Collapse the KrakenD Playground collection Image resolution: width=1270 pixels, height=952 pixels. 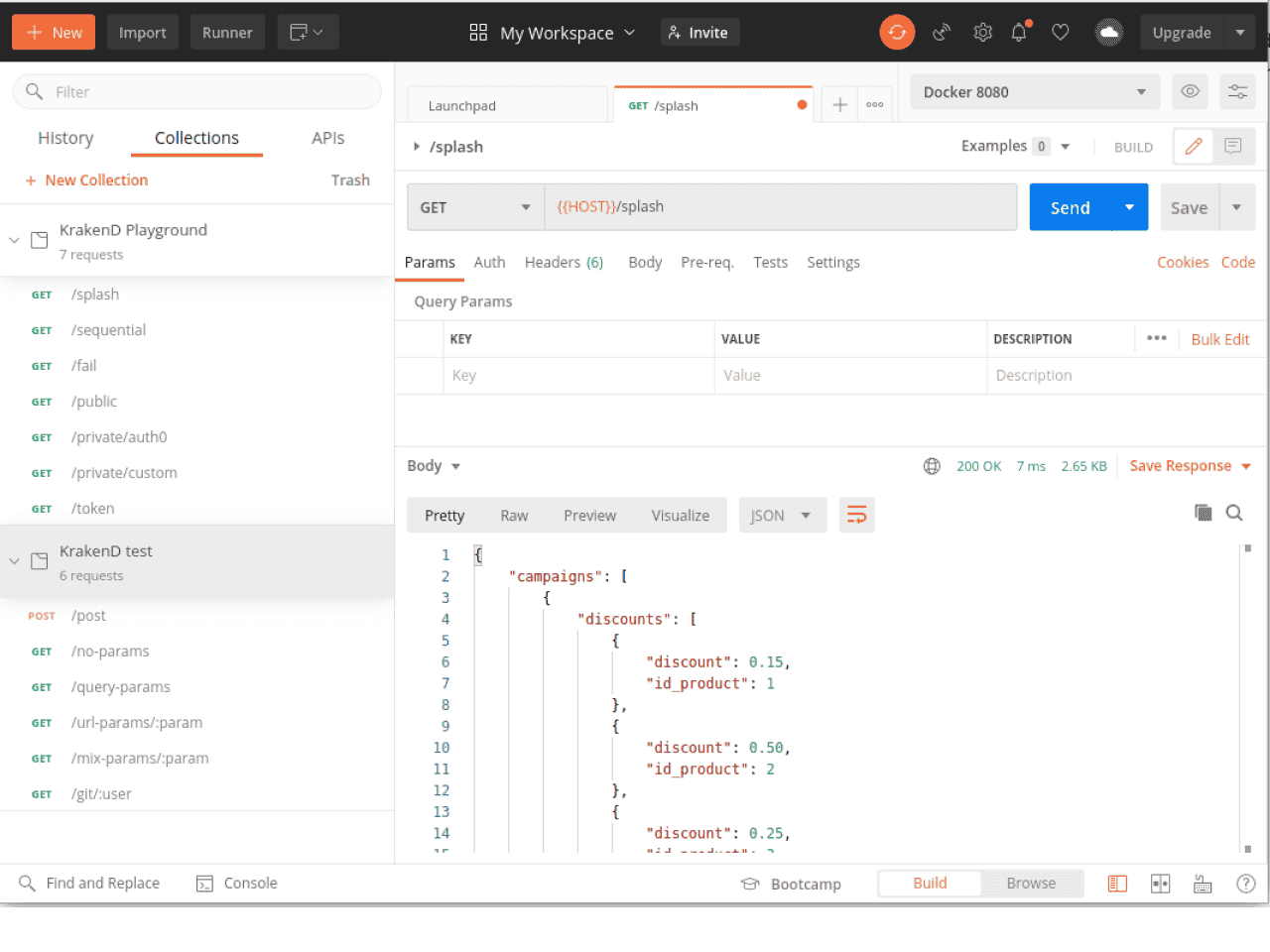point(14,240)
